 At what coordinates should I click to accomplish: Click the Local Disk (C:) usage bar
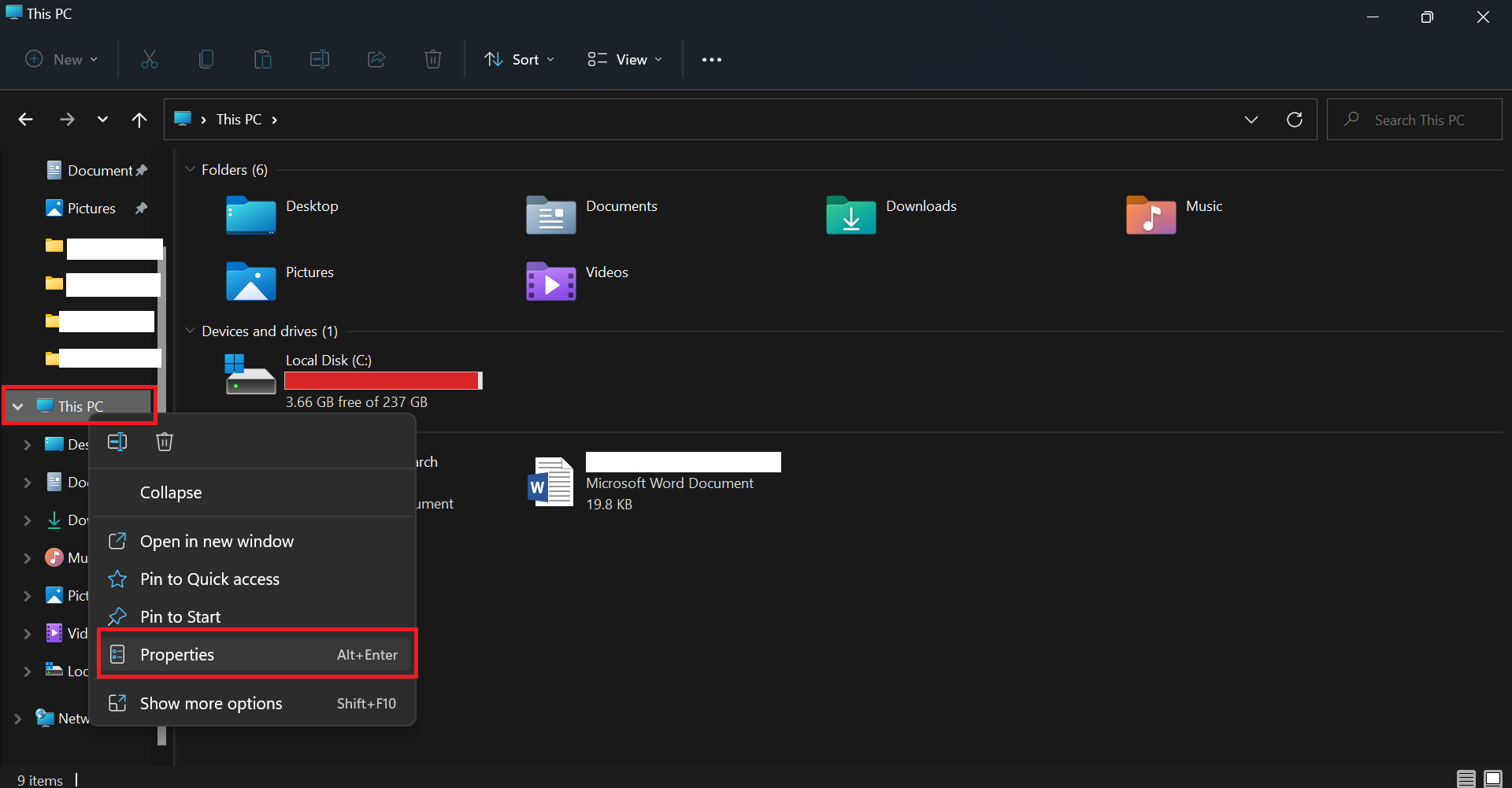[x=383, y=381]
